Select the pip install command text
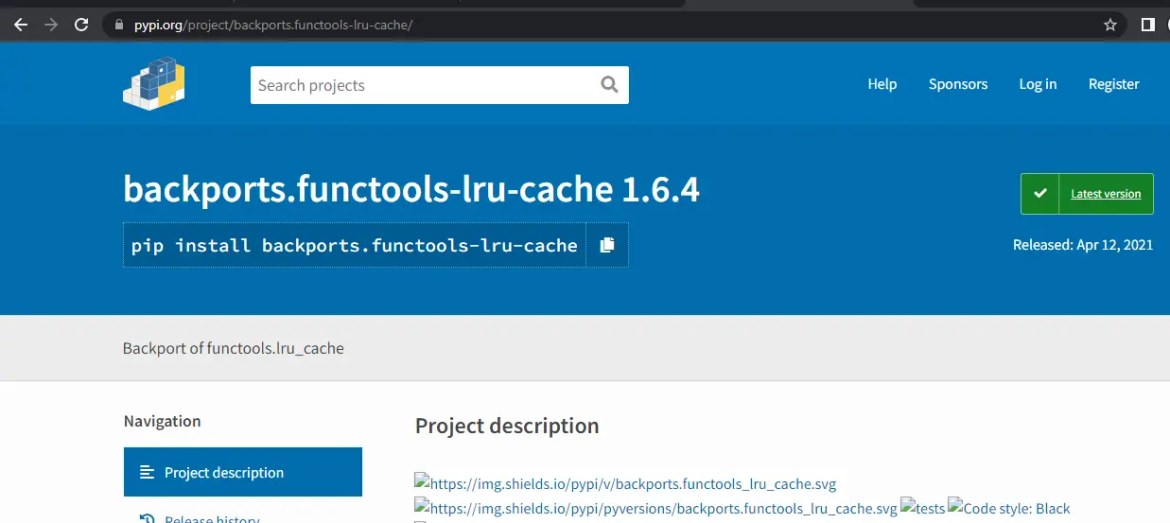 354,245
